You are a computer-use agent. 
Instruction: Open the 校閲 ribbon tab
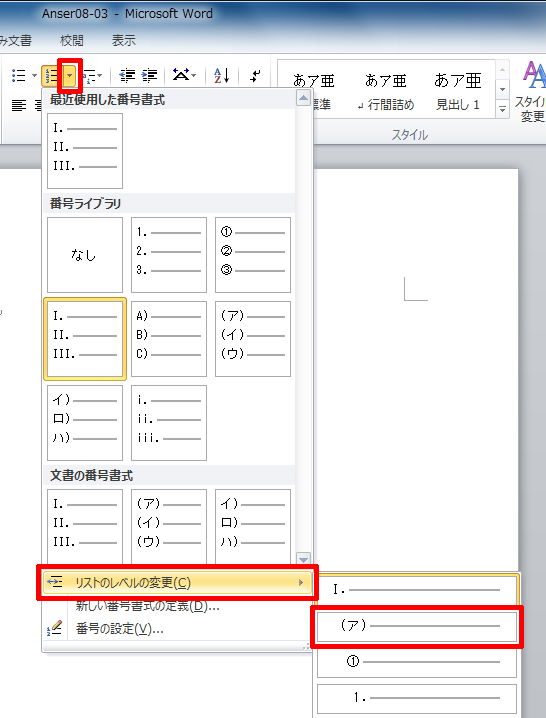(x=72, y=40)
